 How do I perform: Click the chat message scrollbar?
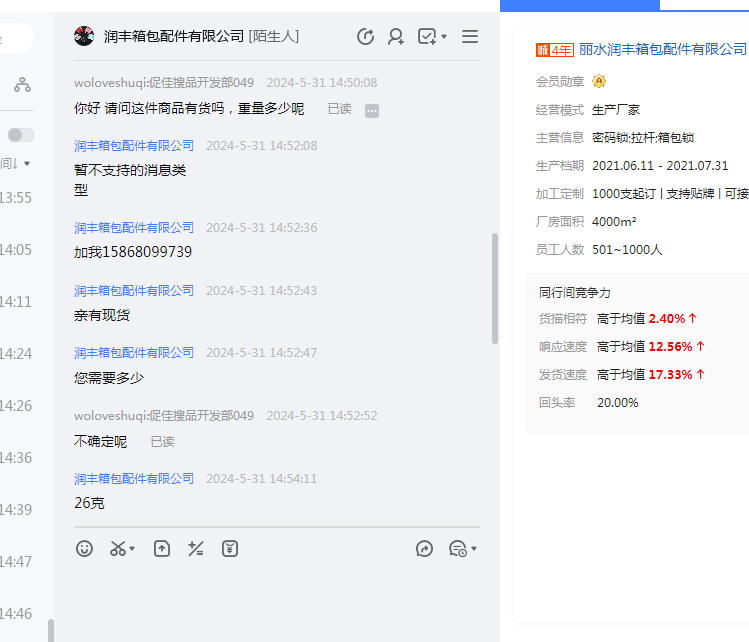click(x=494, y=290)
